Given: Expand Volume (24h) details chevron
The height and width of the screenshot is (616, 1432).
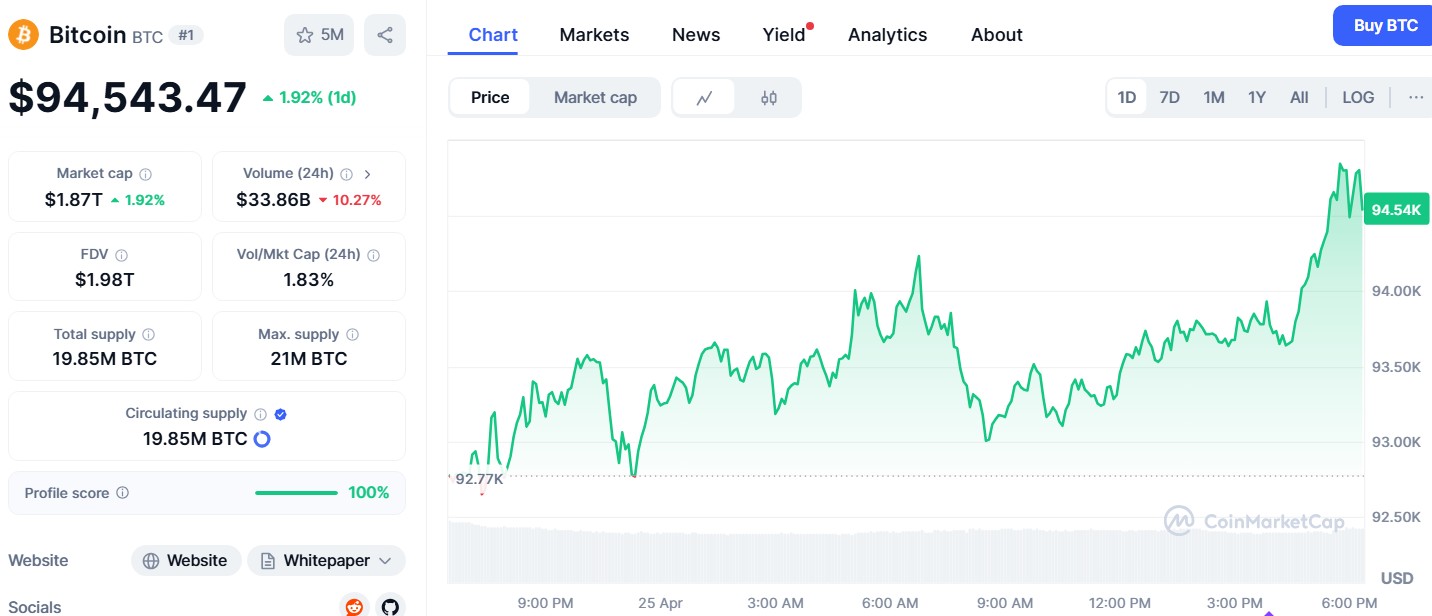Looking at the screenshot, I should click(x=367, y=174).
